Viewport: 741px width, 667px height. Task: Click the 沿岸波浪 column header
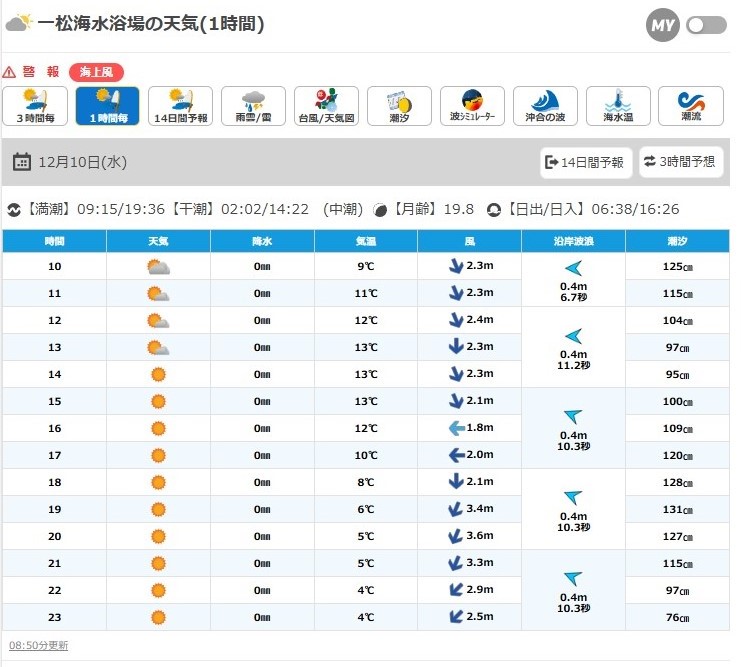(573, 241)
